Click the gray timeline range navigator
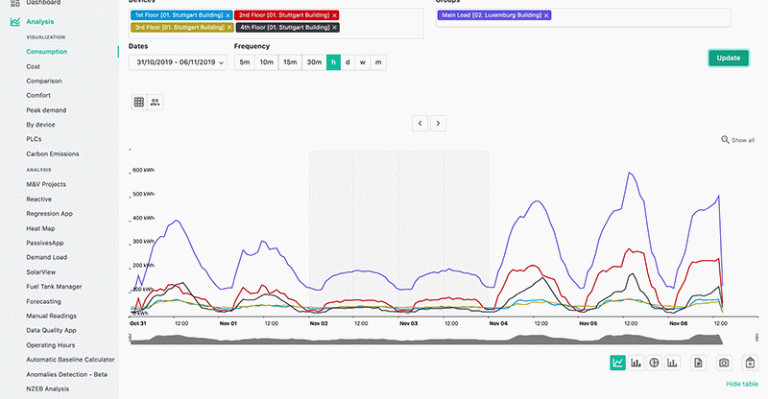The image size is (768, 399). 426,339
